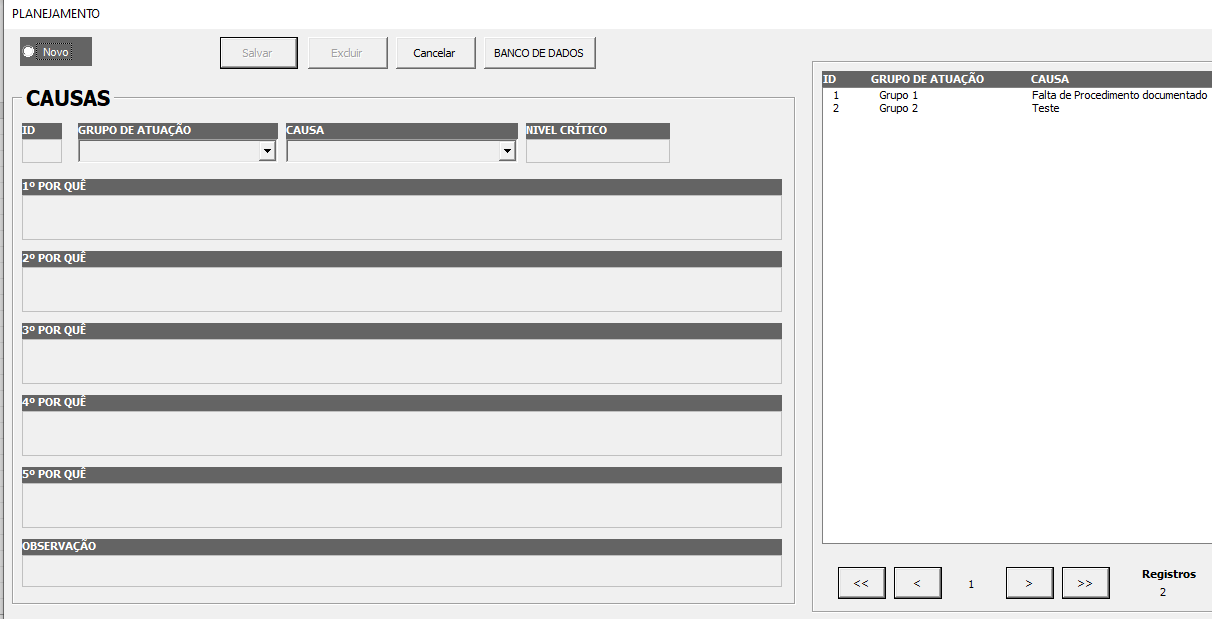Go to last page with >> button
This screenshot has height=619, width=1212.
[x=1086, y=583]
